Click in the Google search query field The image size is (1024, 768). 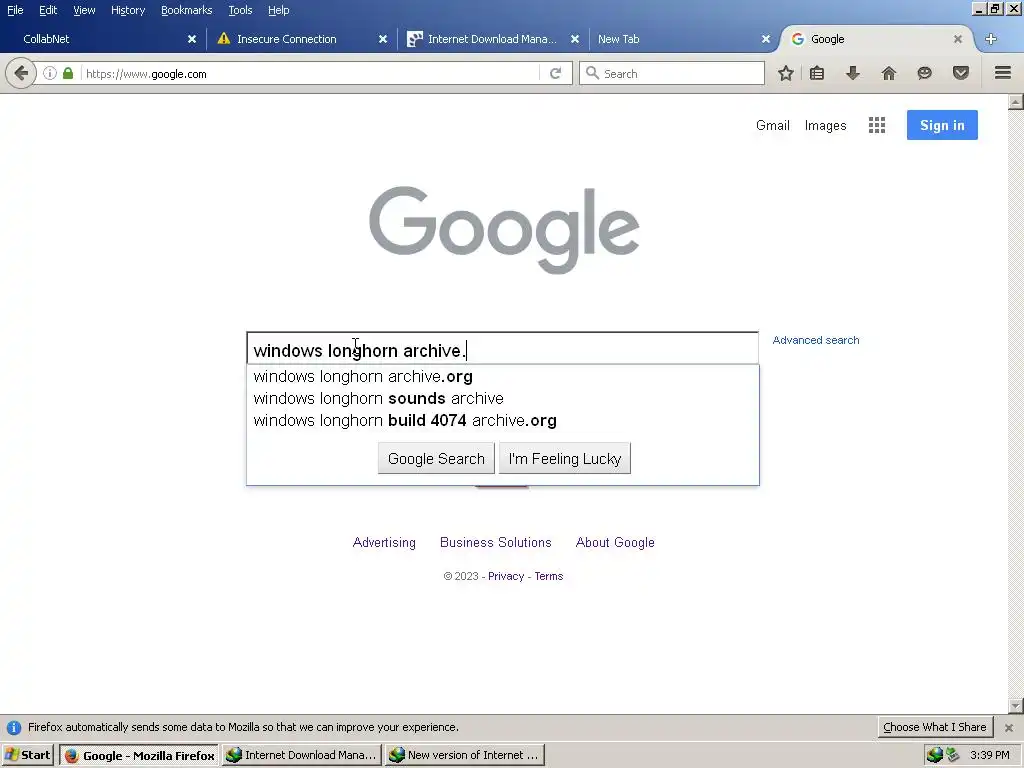[502, 349]
